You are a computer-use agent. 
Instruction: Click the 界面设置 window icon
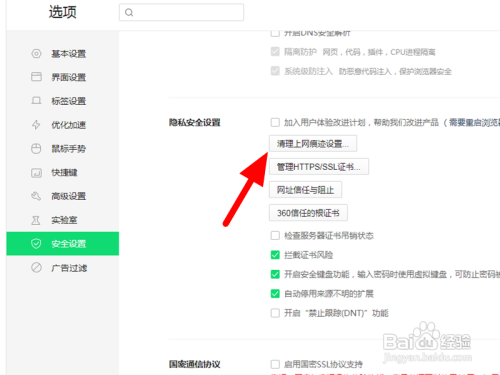[36, 77]
